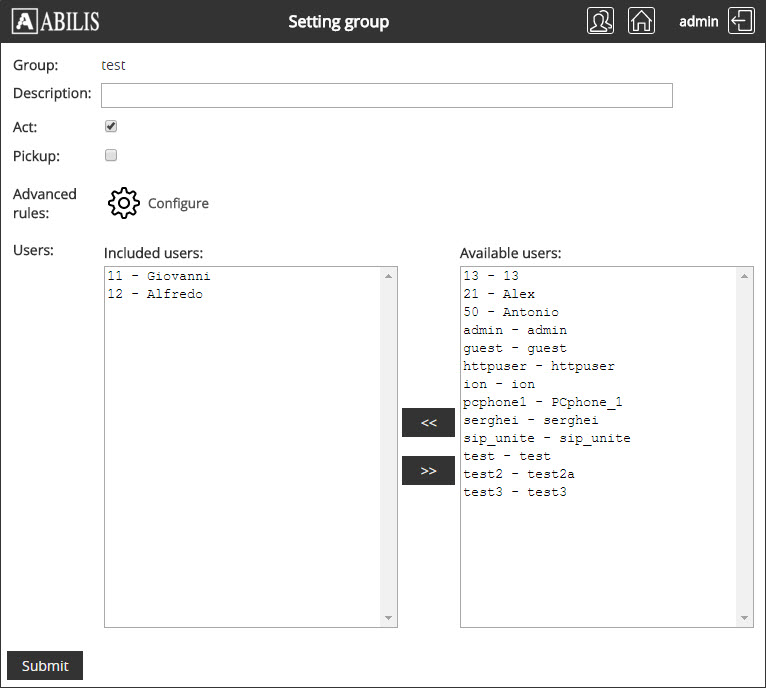Screen dimensions: 766x688
Task: Uncheck the Act checkbox
Action: tap(111, 126)
